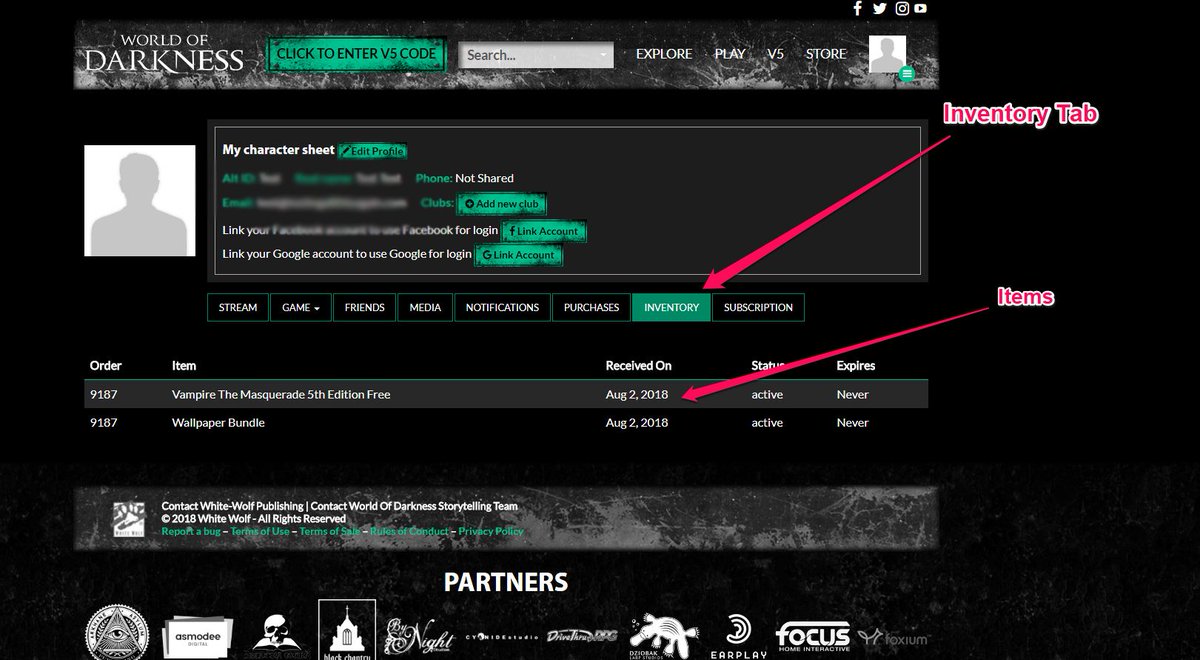
Task: Open the Instagram social icon
Action: pyautogui.click(x=901, y=8)
